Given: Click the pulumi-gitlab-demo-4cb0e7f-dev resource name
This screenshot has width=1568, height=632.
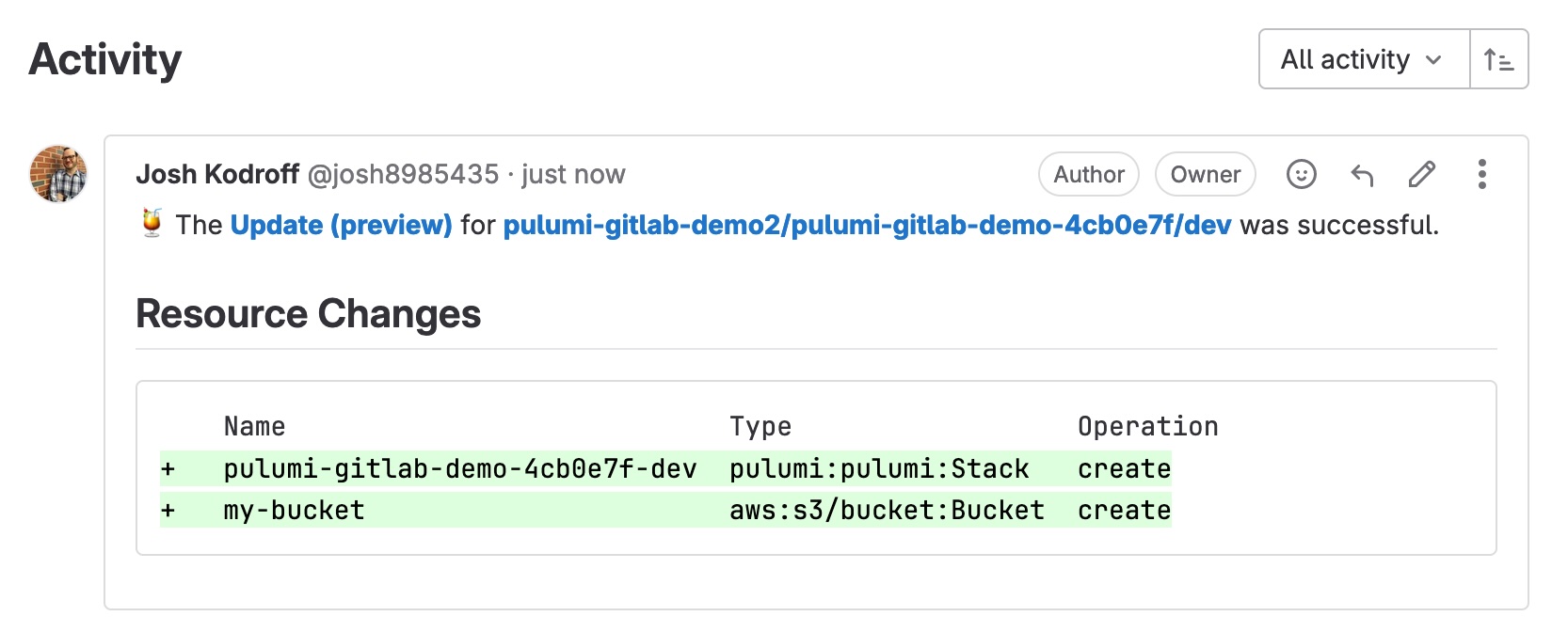Looking at the screenshot, I should click(460, 468).
